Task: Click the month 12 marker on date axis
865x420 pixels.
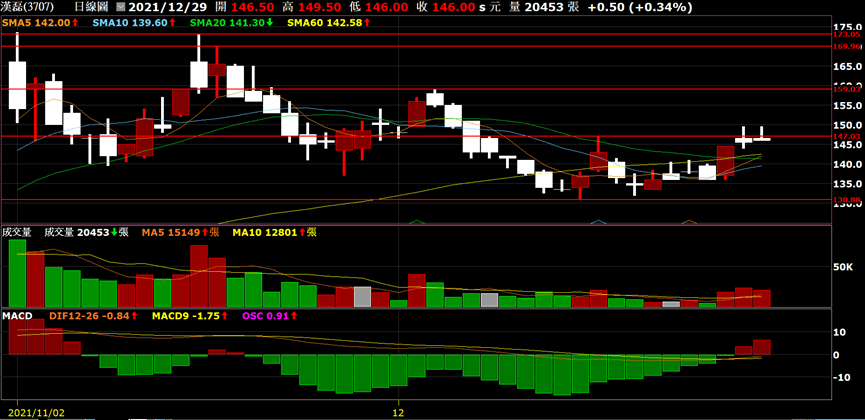Action: point(398,412)
